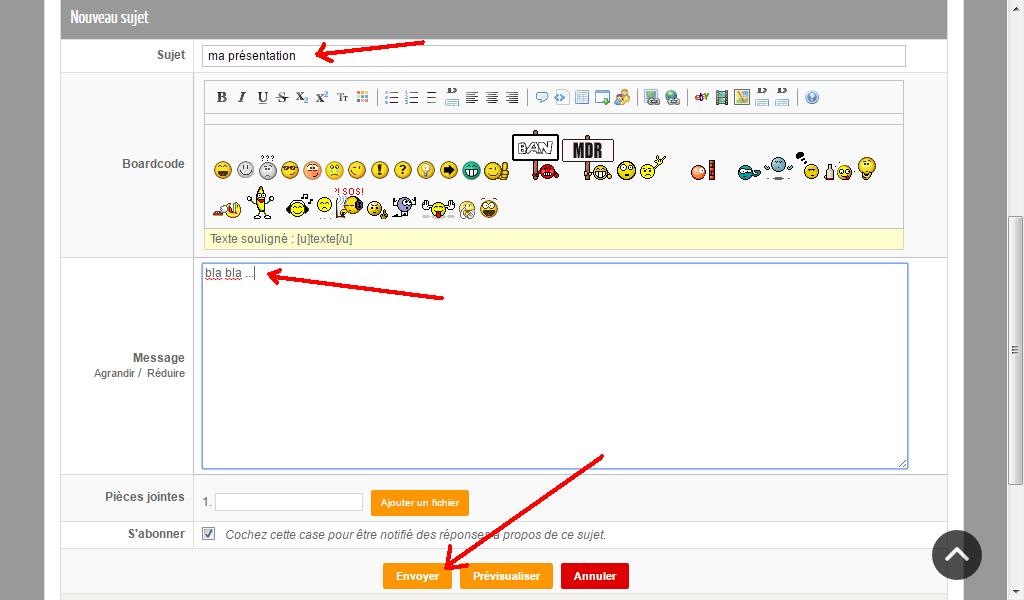Click Réduire to shrink message box
This screenshot has height=600, width=1024.
(166, 373)
